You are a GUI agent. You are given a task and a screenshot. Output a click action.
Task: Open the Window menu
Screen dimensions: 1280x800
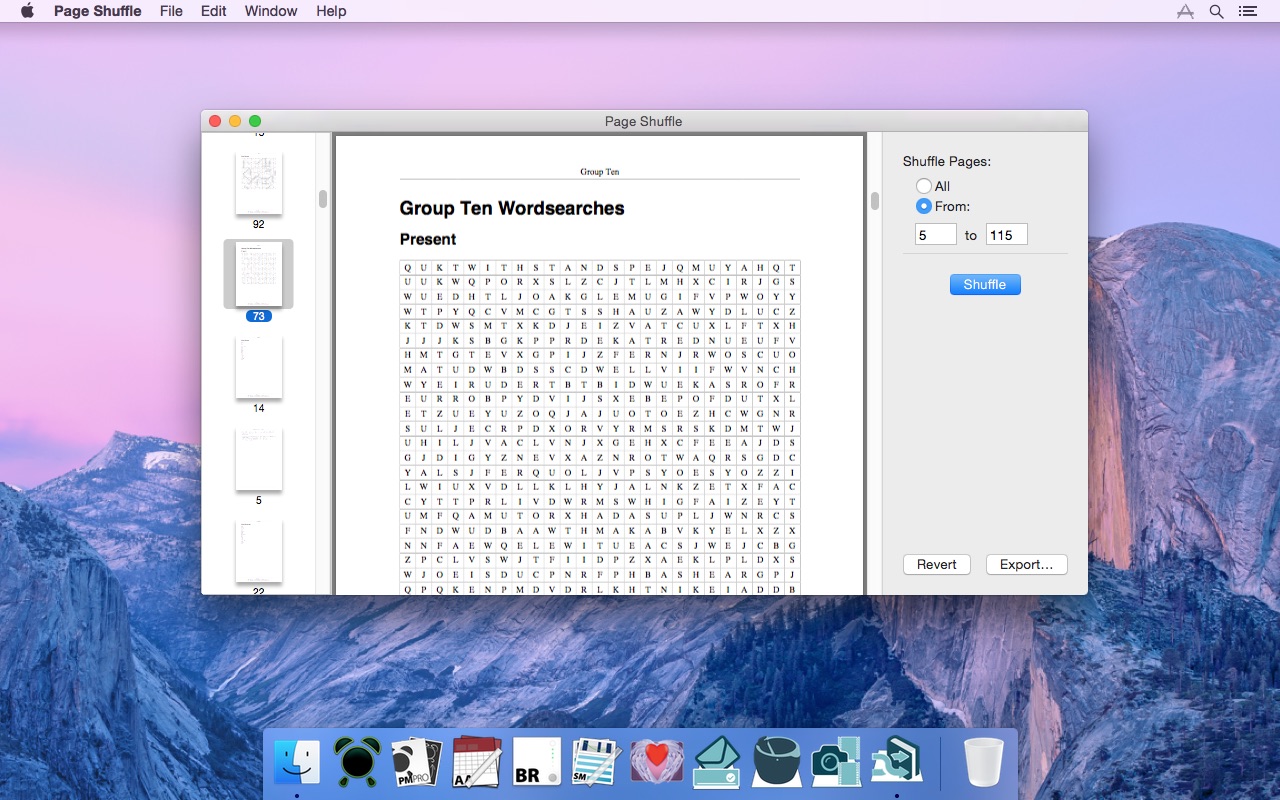click(x=271, y=11)
